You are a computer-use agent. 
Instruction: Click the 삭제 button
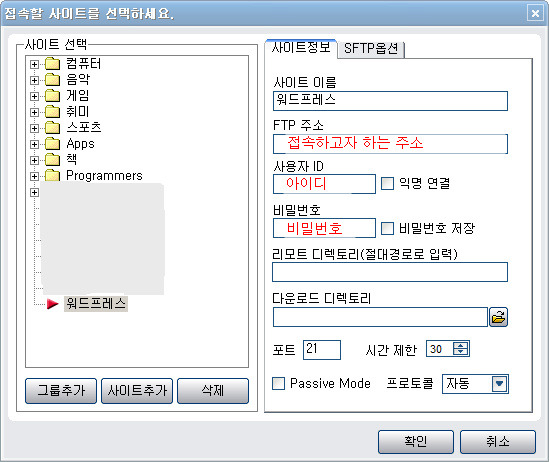coord(213,391)
